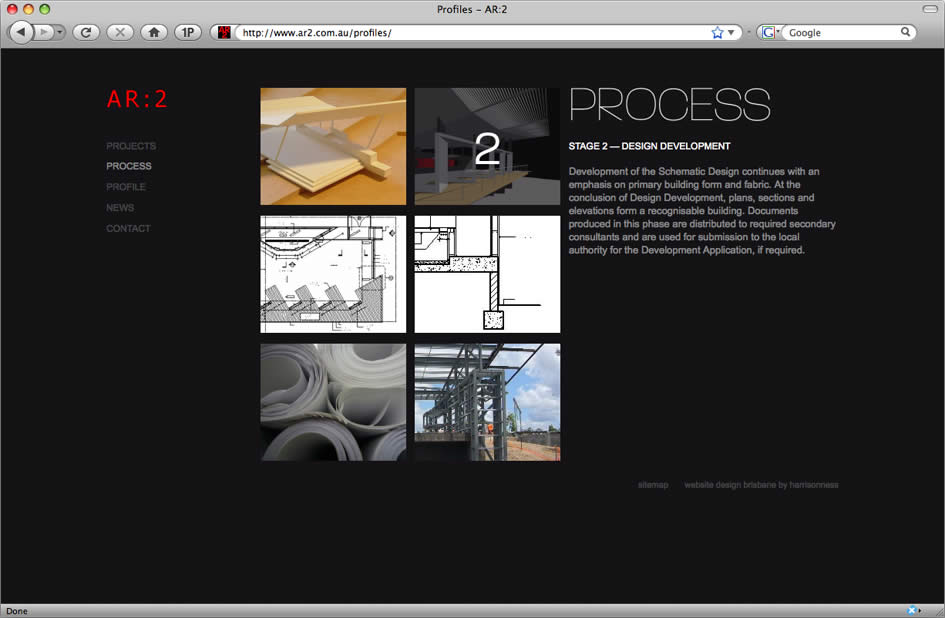945x618 pixels.
Task: Open the NEWS navigation item
Action: (x=120, y=207)
